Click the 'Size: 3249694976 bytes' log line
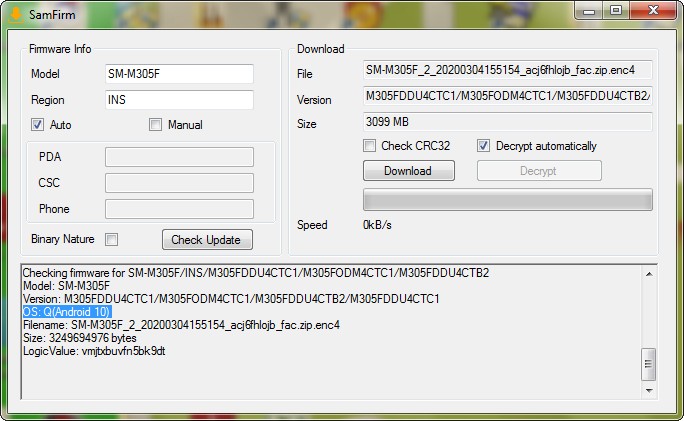 point(80,338)
